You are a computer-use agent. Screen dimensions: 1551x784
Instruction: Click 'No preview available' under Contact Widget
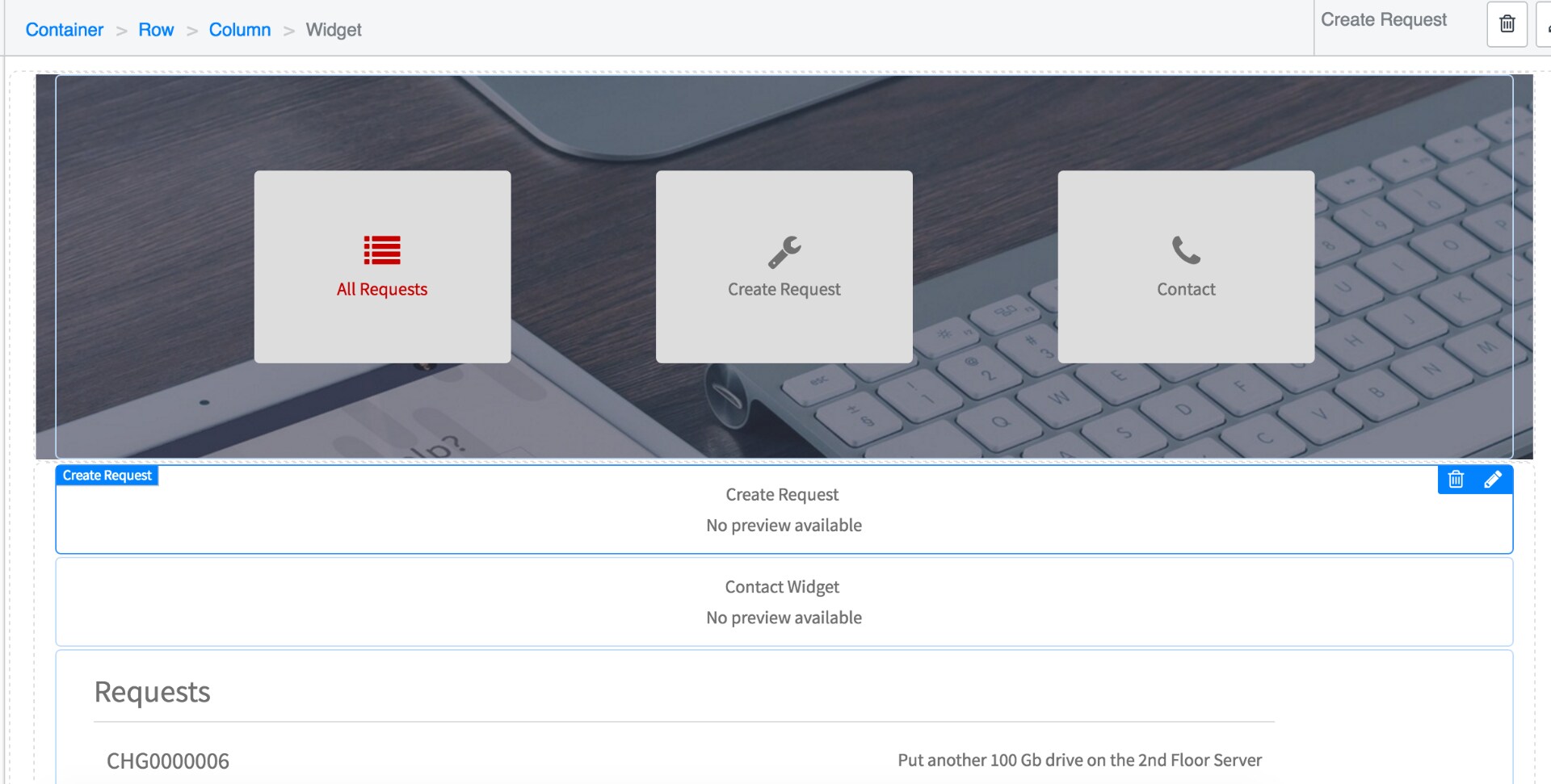pos(784,618)
